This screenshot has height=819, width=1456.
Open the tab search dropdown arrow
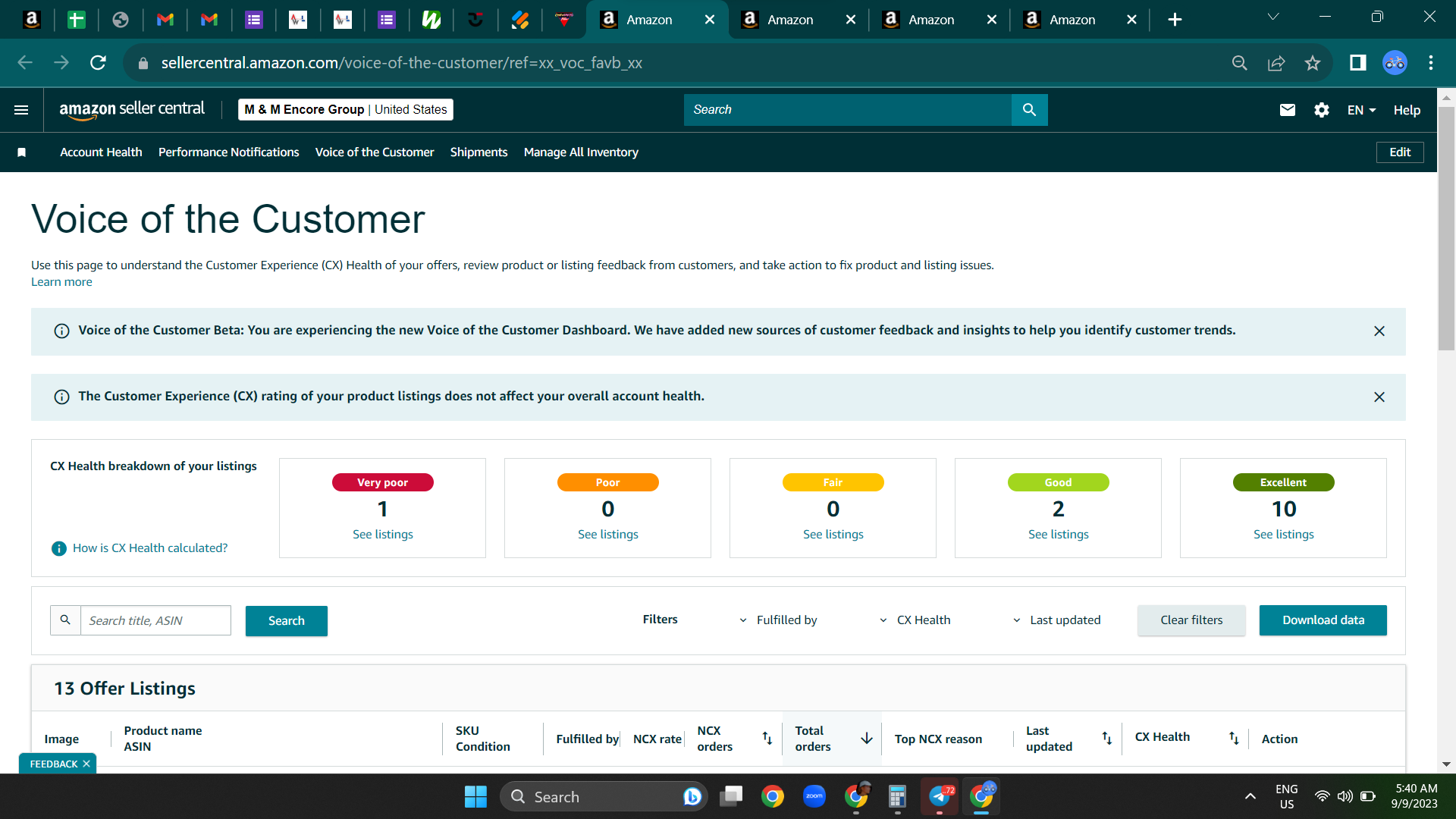pos(1273,17)
